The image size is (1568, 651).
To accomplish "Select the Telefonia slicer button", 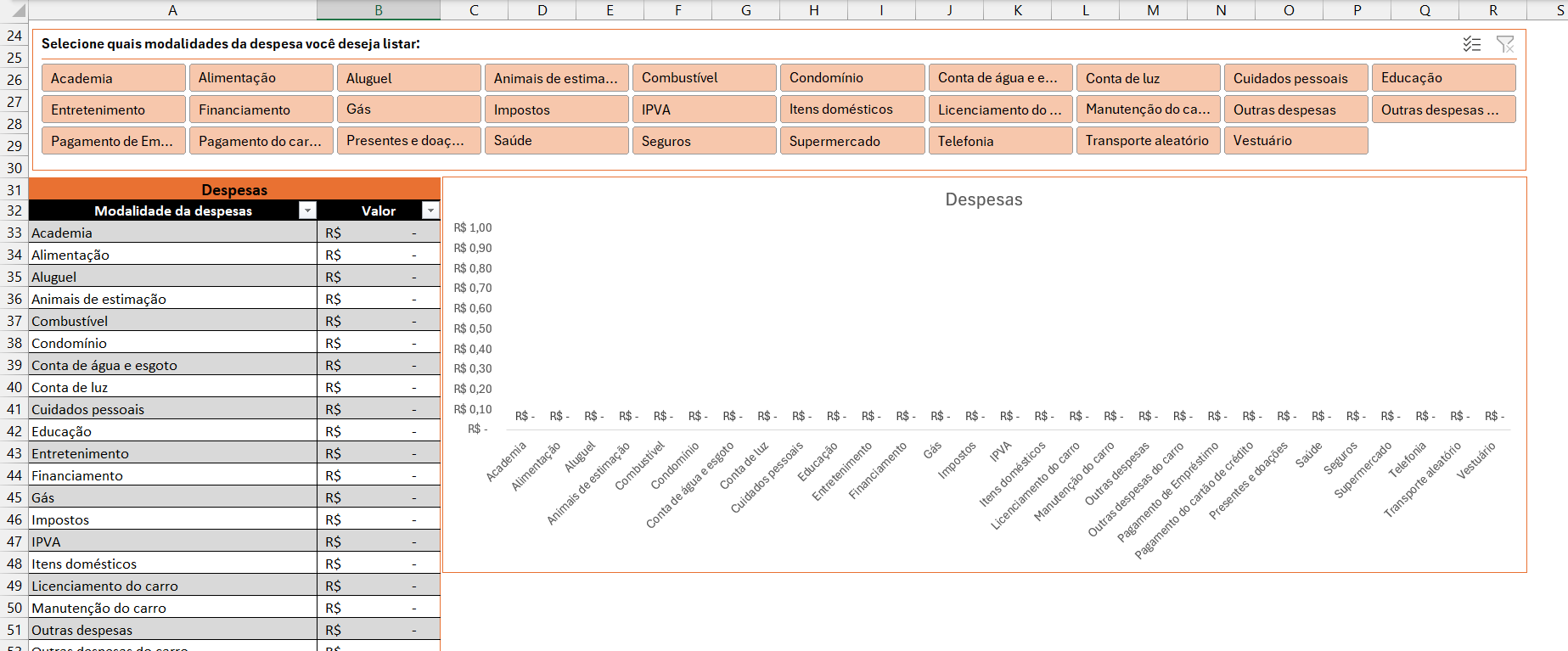I will (1000, 141).
